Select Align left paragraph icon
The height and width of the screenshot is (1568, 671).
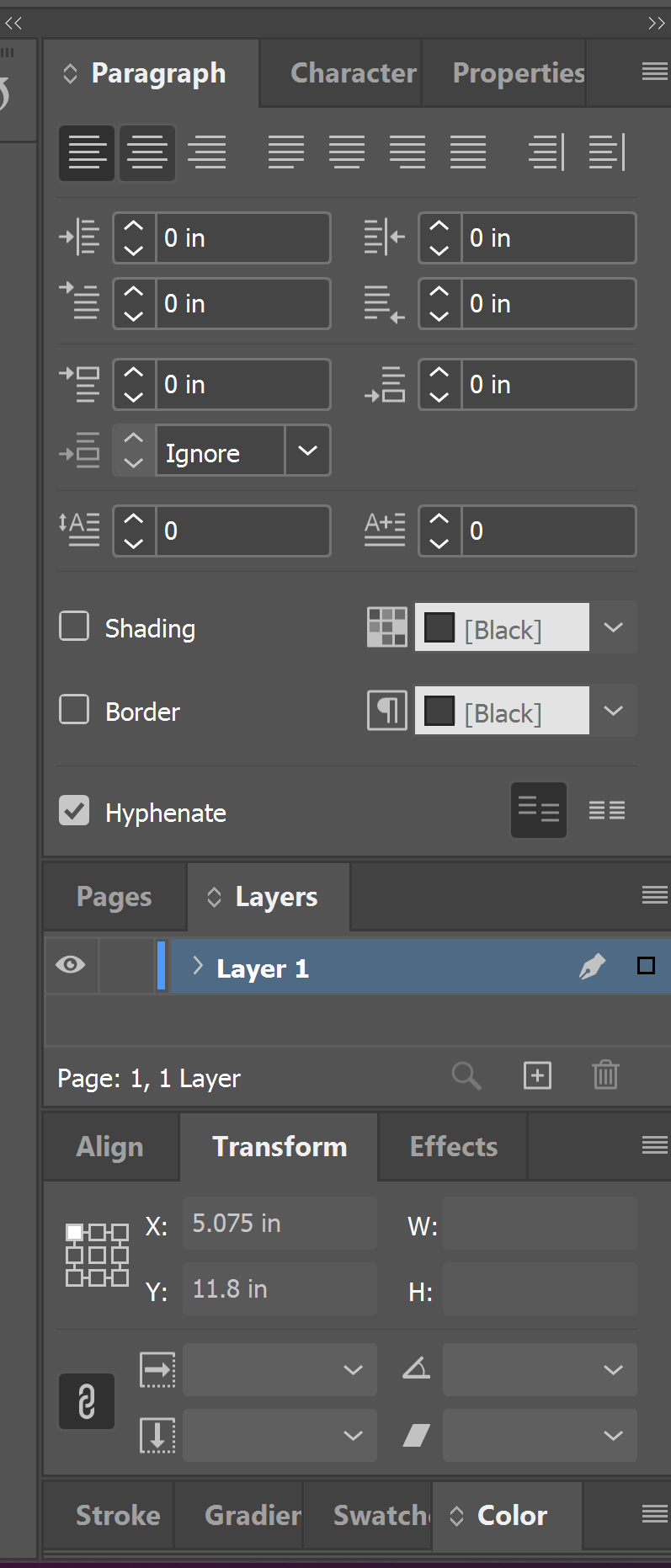(87, 152)
